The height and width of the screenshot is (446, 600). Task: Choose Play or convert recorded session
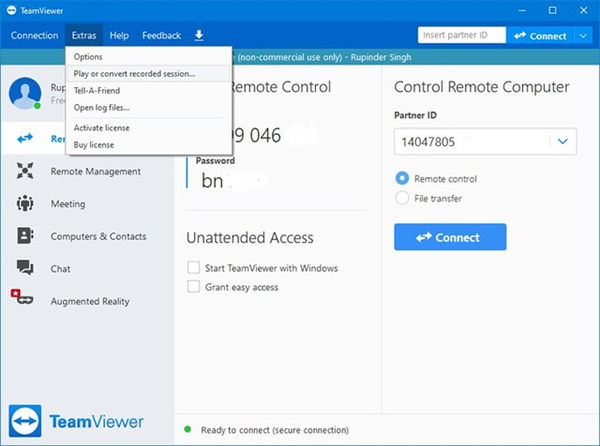click(134, 74)
